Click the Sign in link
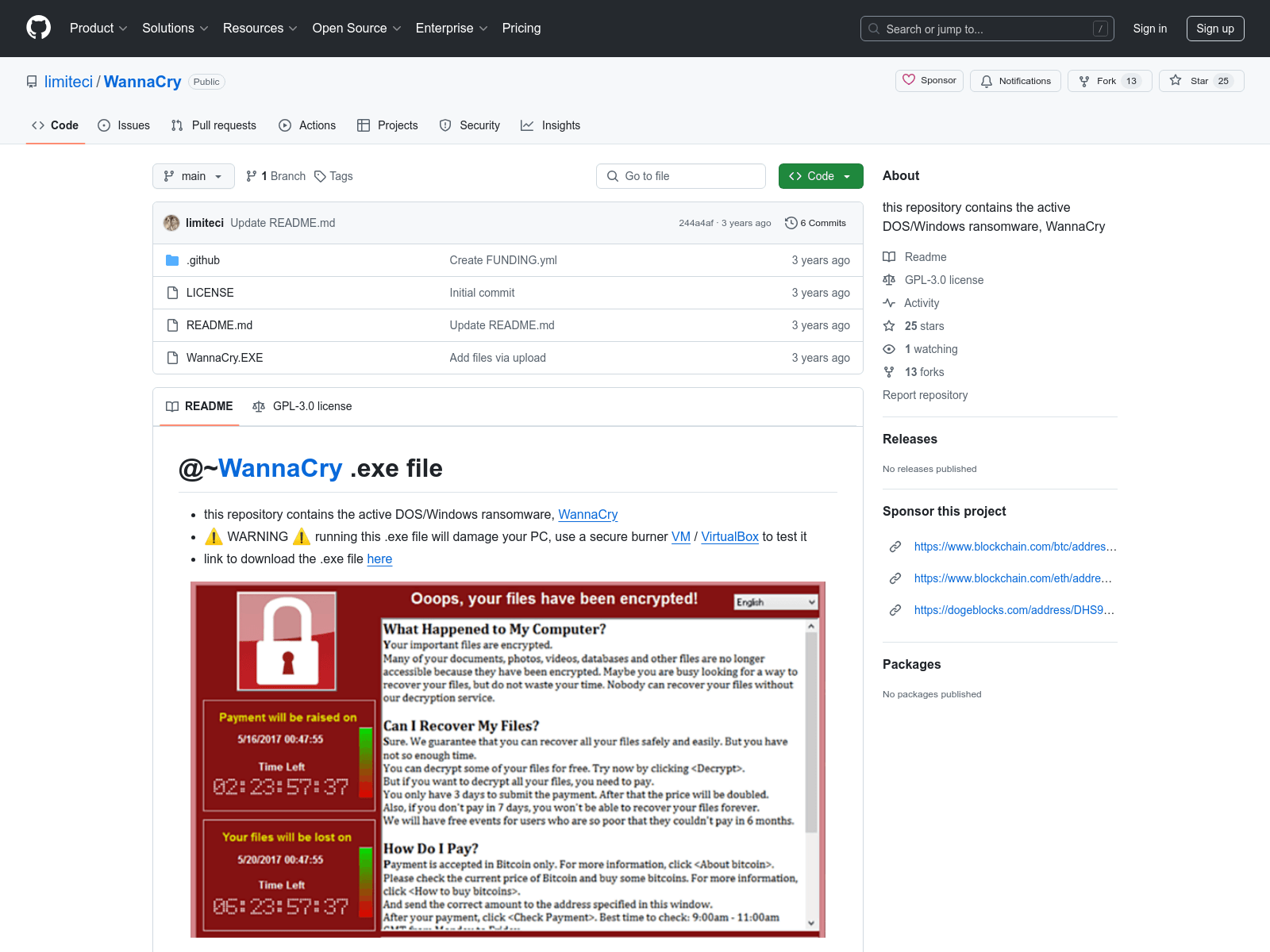The height and width of the screenshot is (952, 1270). click(x=1150, y=29)
